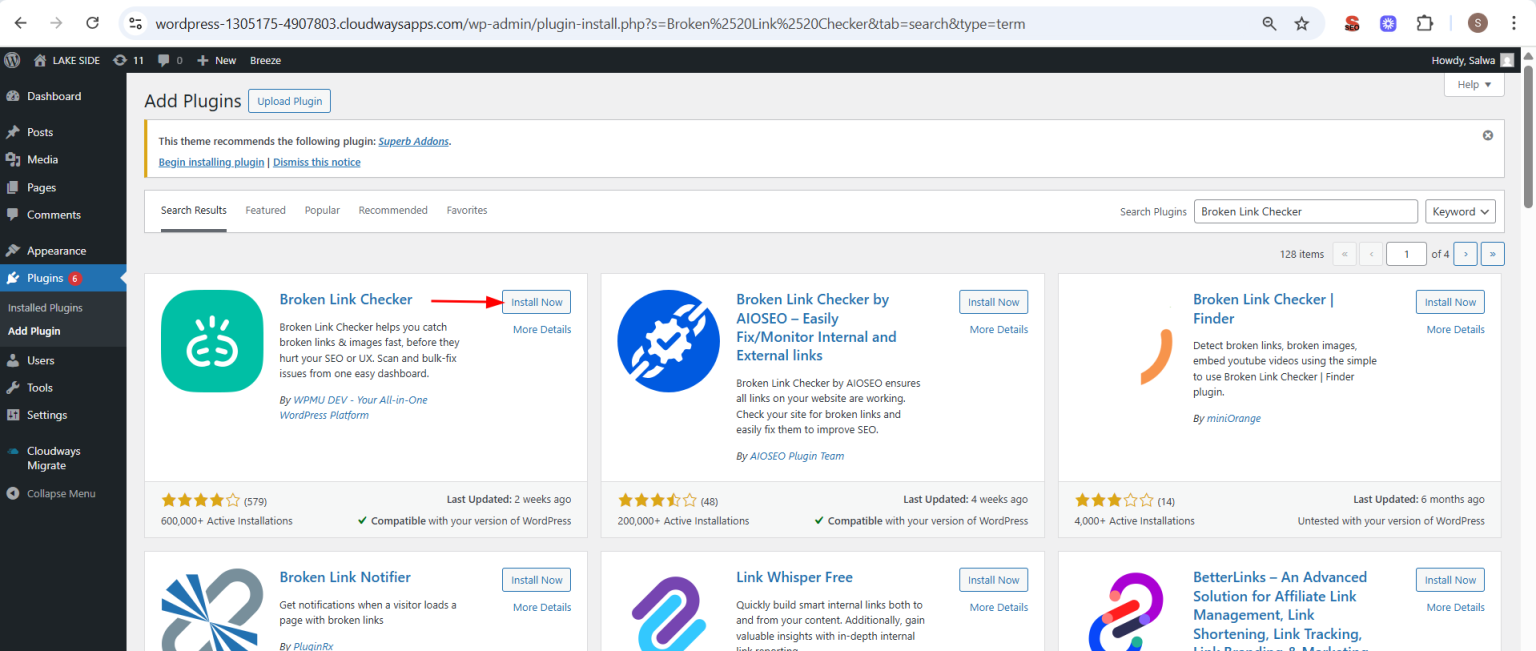Open the miniOrange author link

(1233, 418)
